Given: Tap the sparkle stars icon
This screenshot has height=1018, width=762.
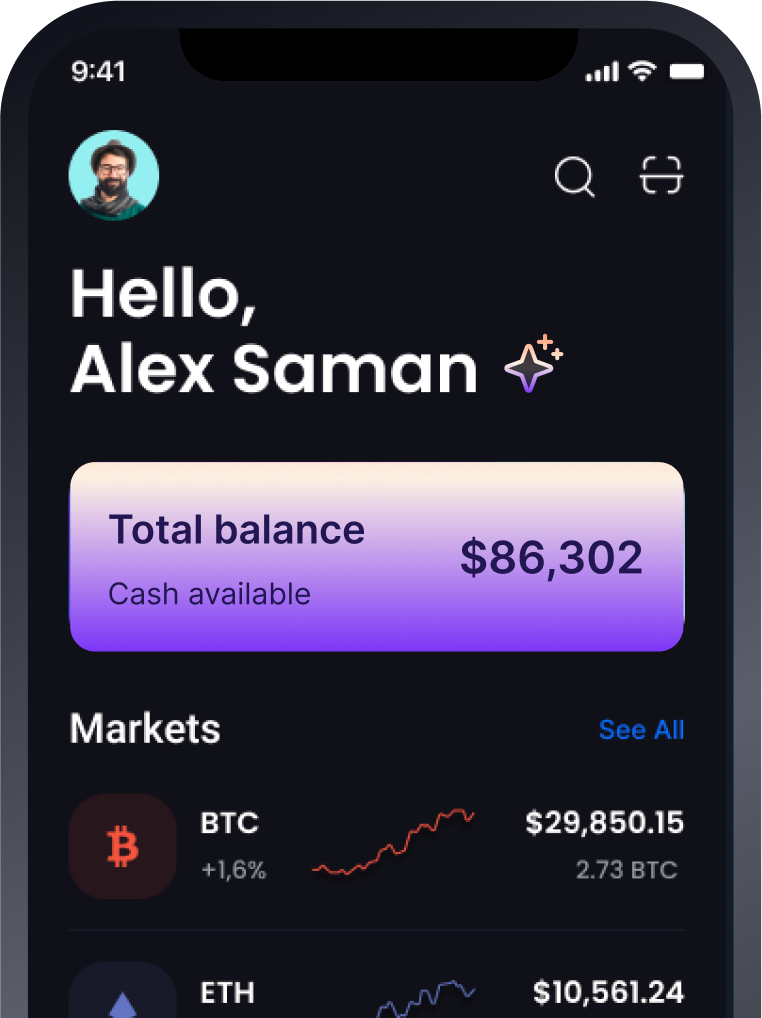Looking at the screenshot, I should pyautogui.click(x=534, y=365).
